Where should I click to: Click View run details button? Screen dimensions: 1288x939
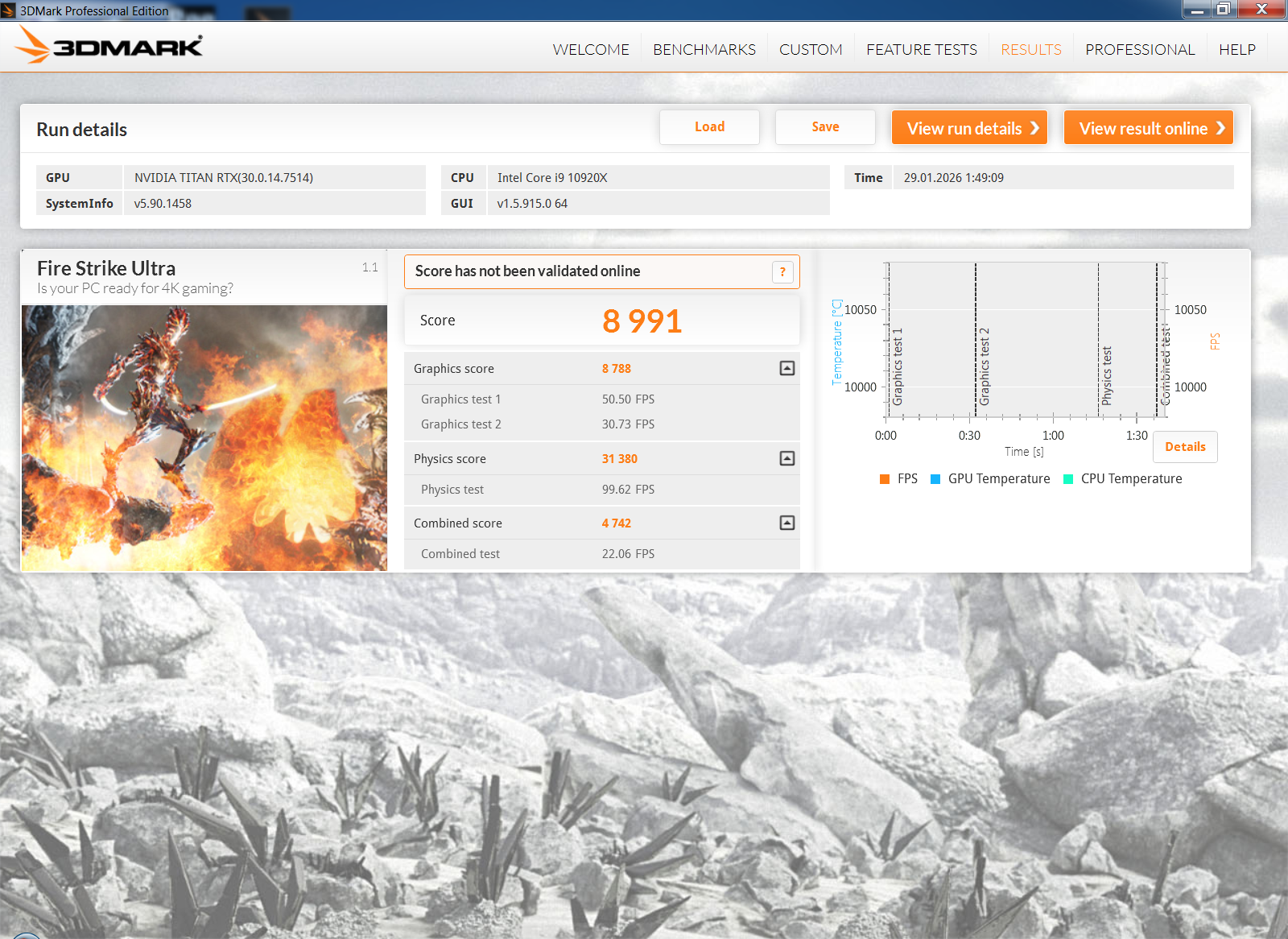point(969,128)
